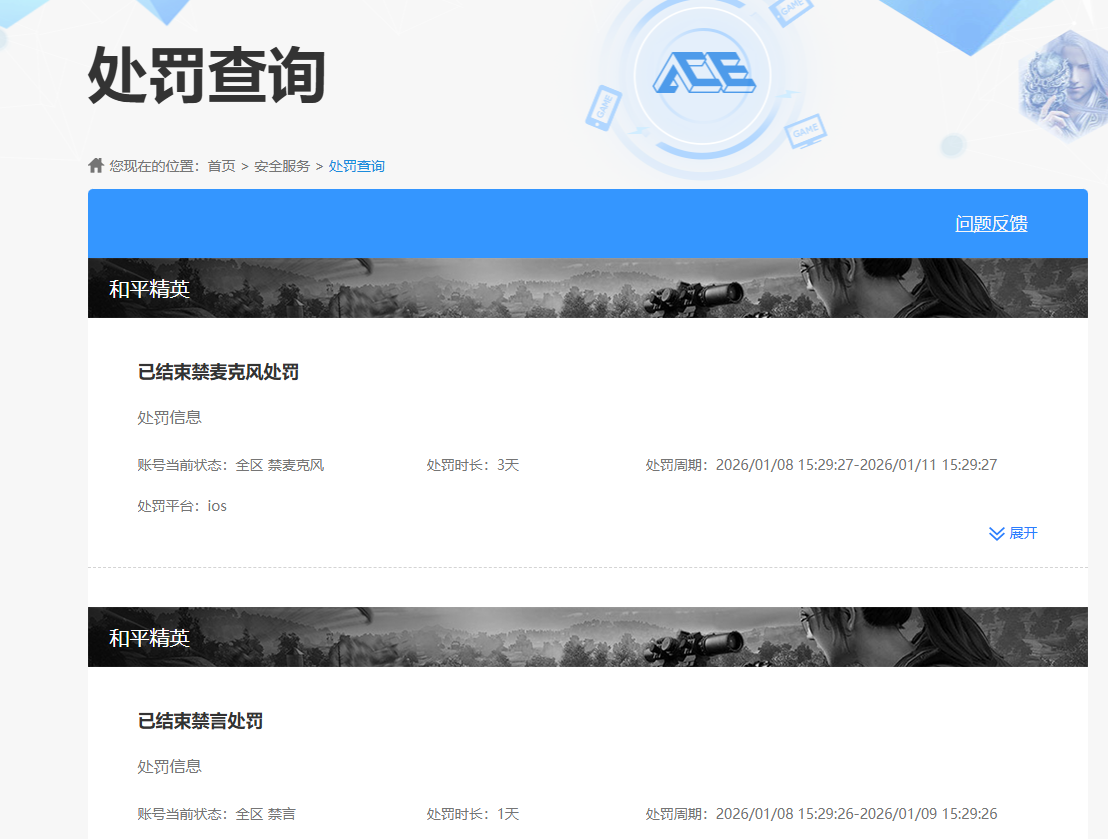Screen dimensions: 1108x839
Task: Click the second 和平精英 banner above 已结束禁言处罚
Action: (588, 637)
